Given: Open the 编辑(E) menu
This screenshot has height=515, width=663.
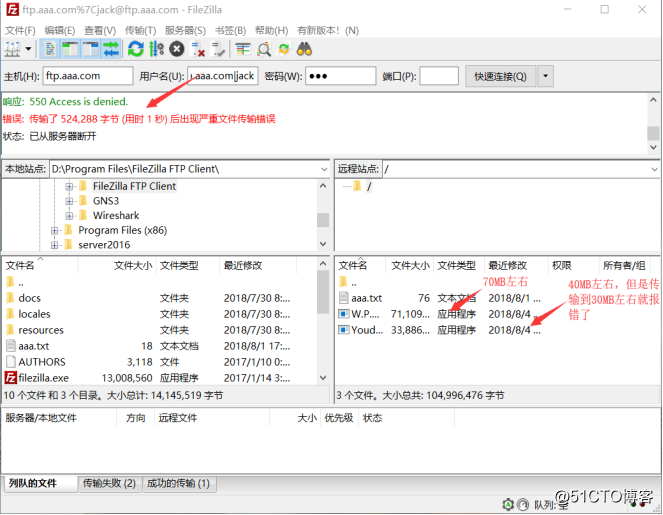Looking at the screenshot, I should pos(60,30).
